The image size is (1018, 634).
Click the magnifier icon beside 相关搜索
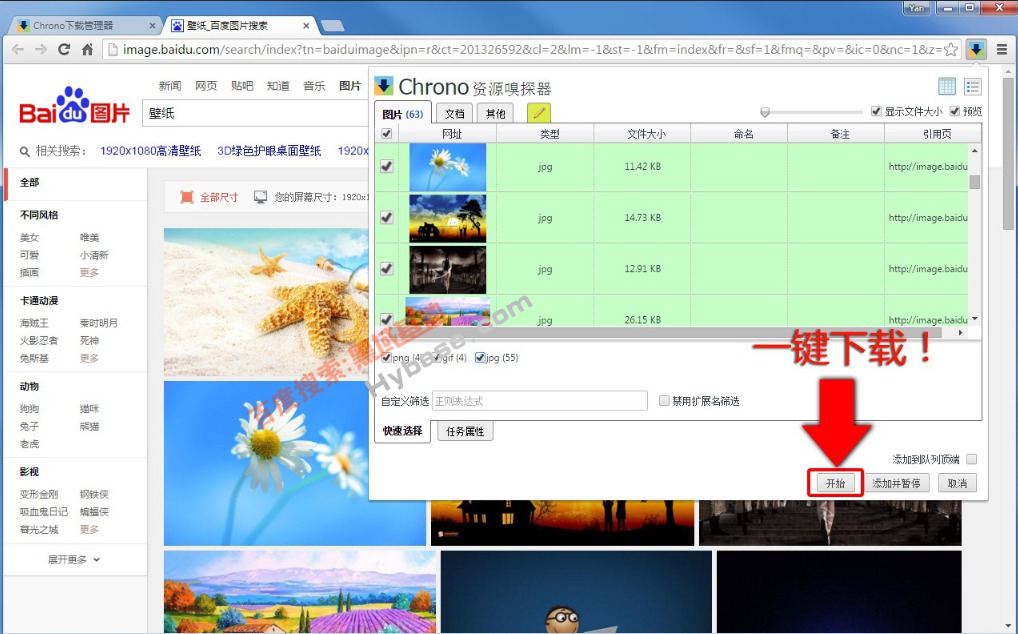pos(25,151)
